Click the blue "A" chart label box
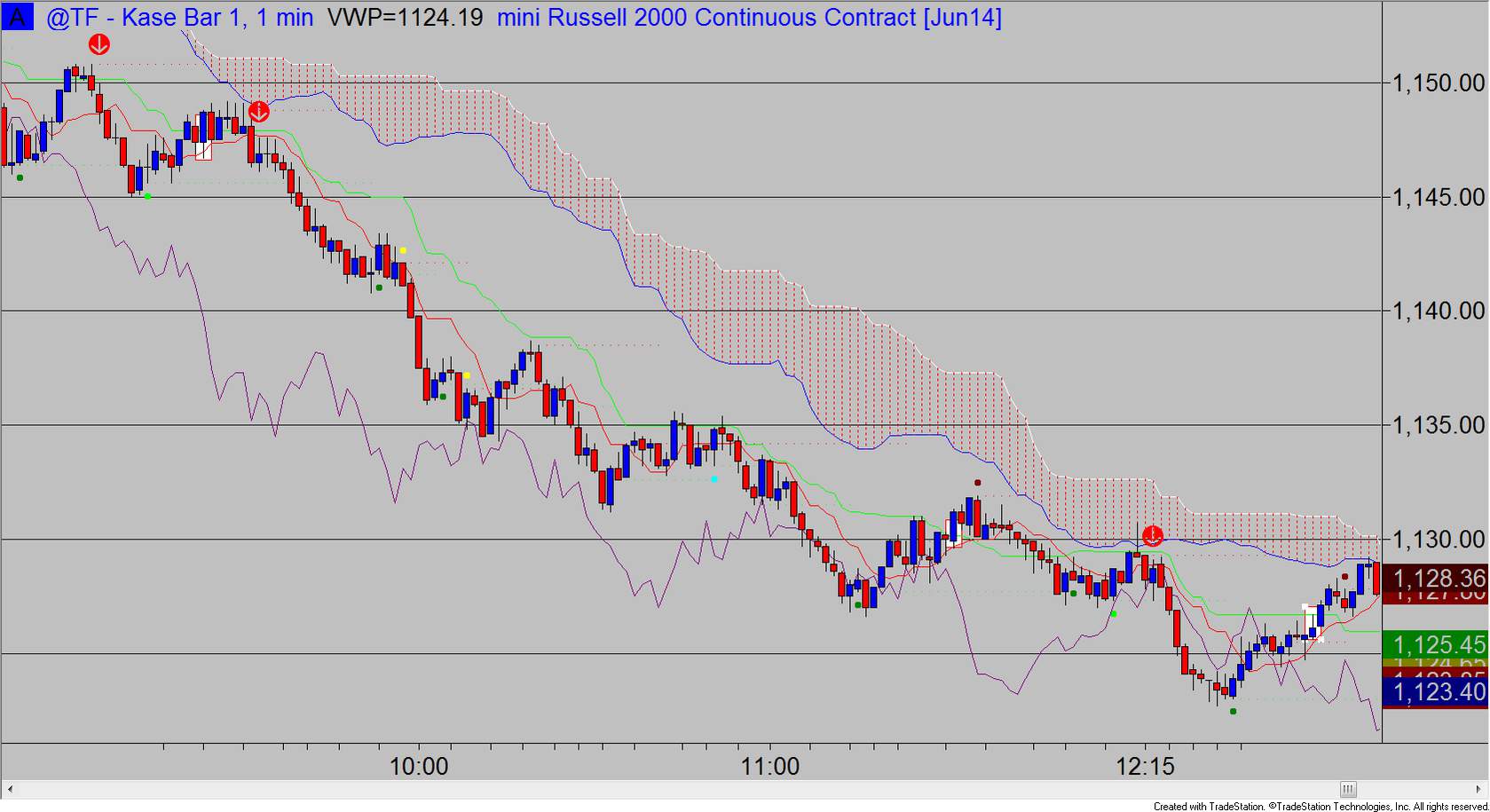This screenshot has height=812, width=1490. (17, 17)
